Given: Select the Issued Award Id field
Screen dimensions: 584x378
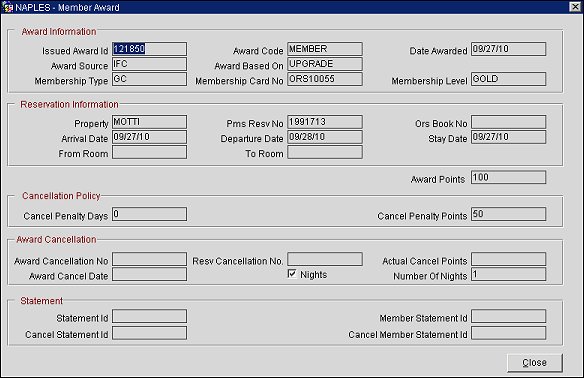Looking at the screenshot, I should (x=149, y=49).
